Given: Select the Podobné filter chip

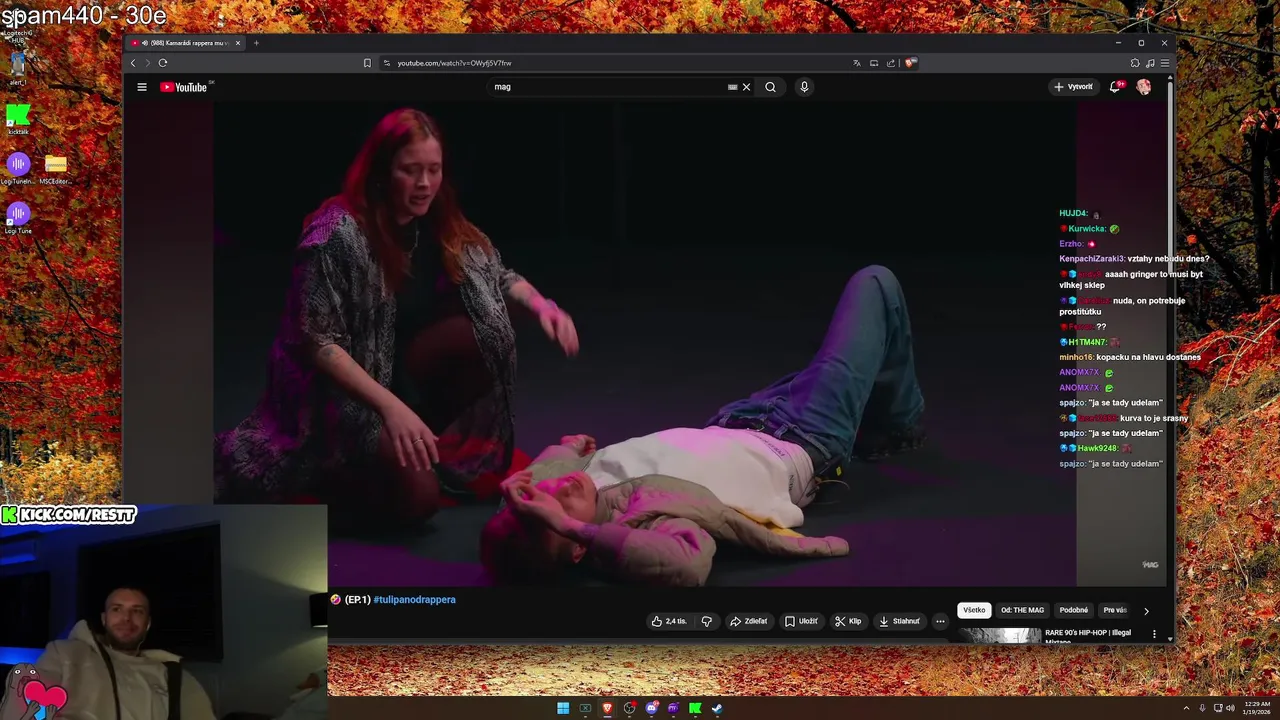Looking at the screenshot, I should 1073,610.
